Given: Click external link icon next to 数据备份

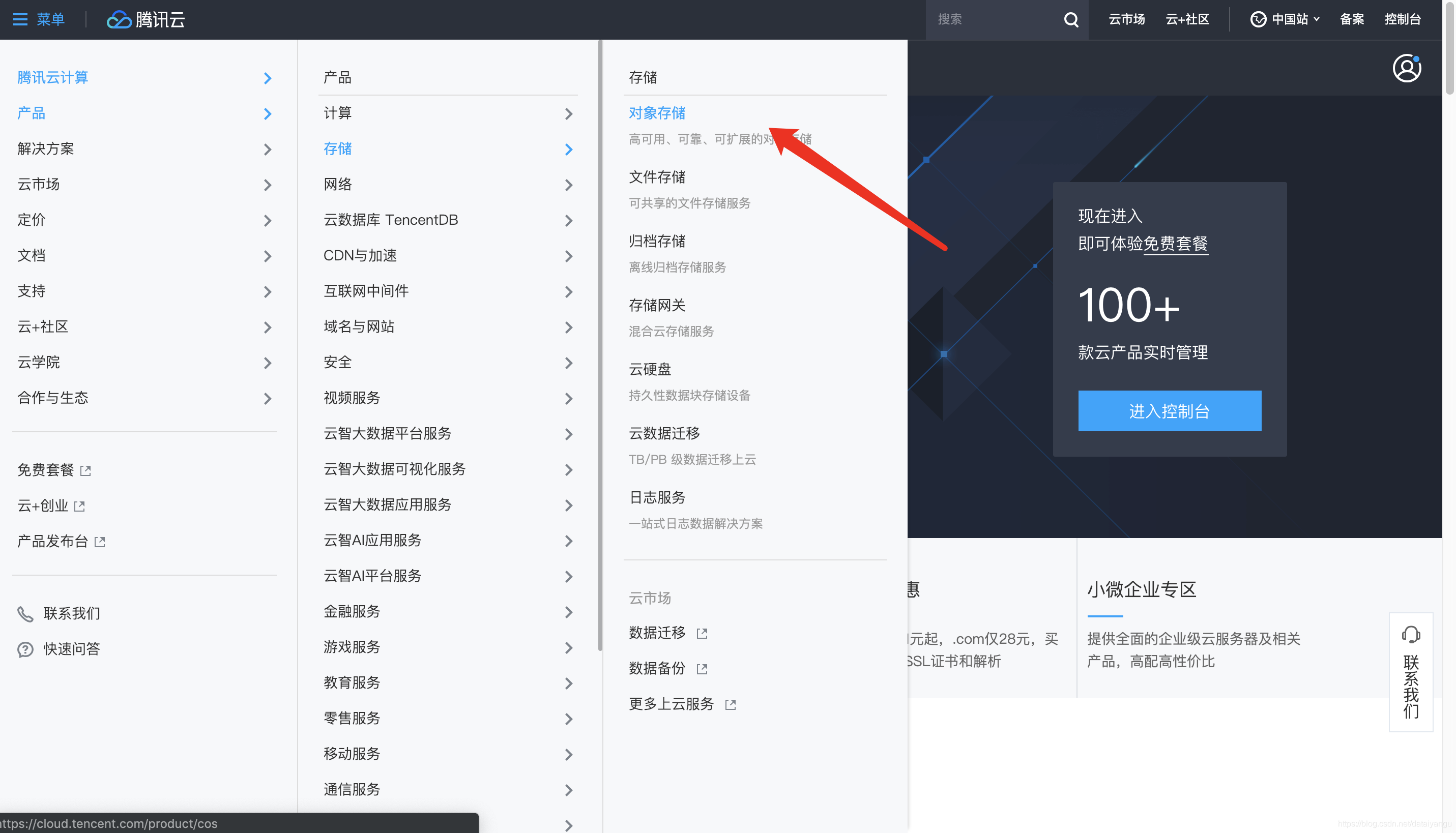Looking at the screenshot, I should [702, 669].
